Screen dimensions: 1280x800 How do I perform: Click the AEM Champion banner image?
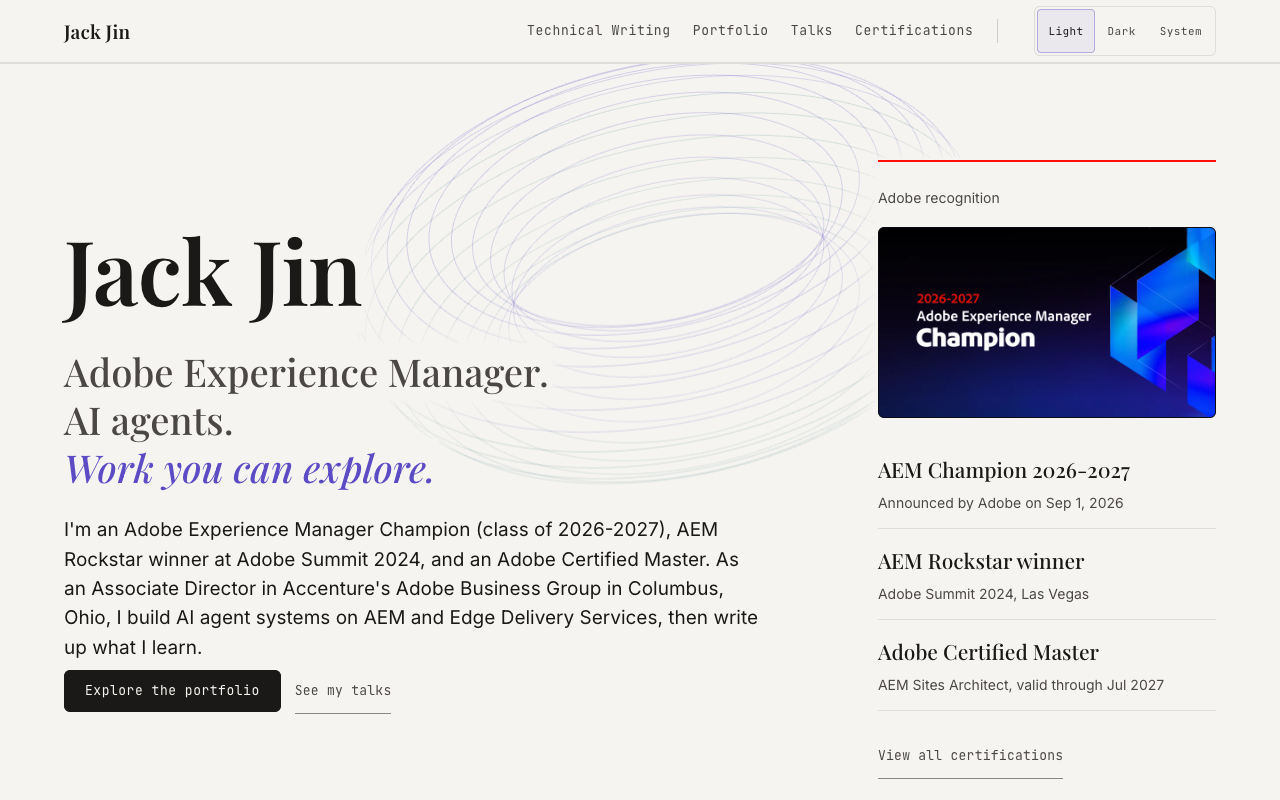pyautogui.click(x=1047, y=322)
